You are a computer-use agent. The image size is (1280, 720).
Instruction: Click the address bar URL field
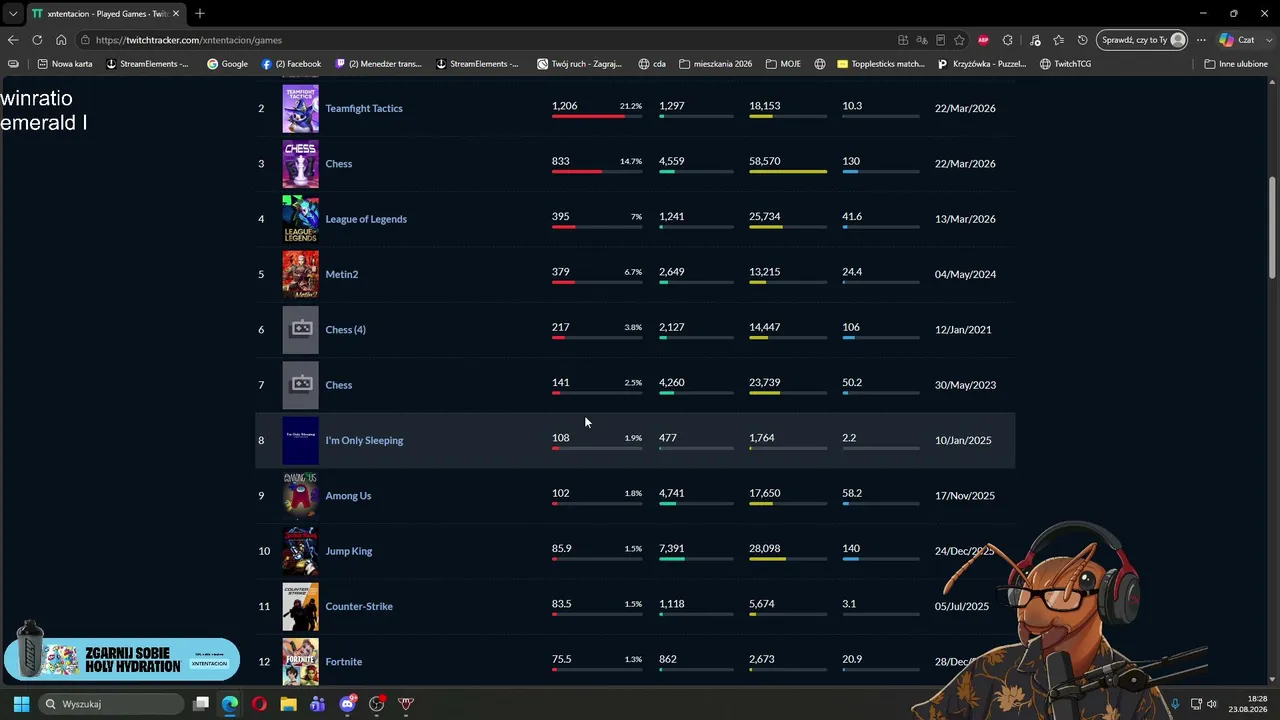pyautogui.click(x=490, y=40)
